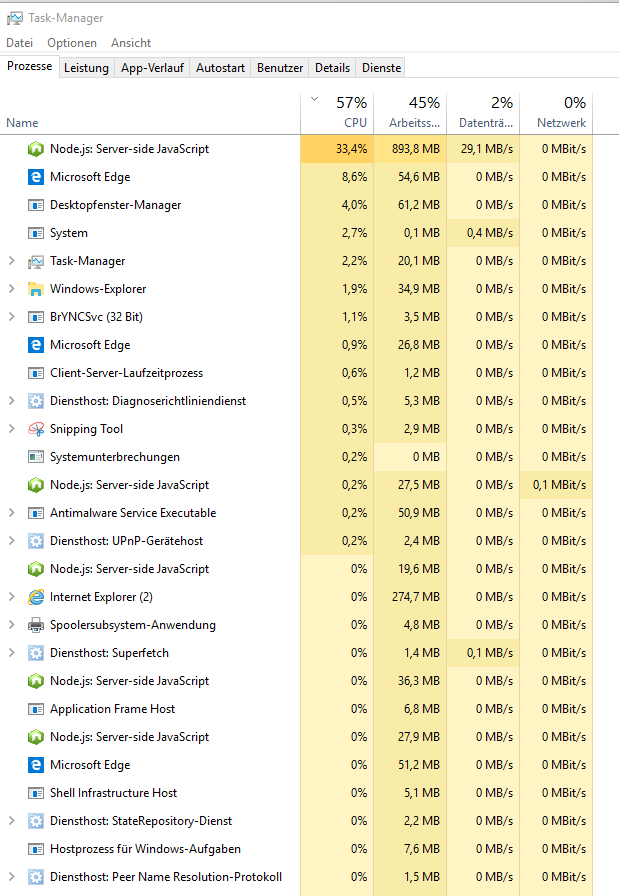The image size is (619, 896).
Task: Click the Spoolersubsystem printer icon
Action: (x=35, y=625)
